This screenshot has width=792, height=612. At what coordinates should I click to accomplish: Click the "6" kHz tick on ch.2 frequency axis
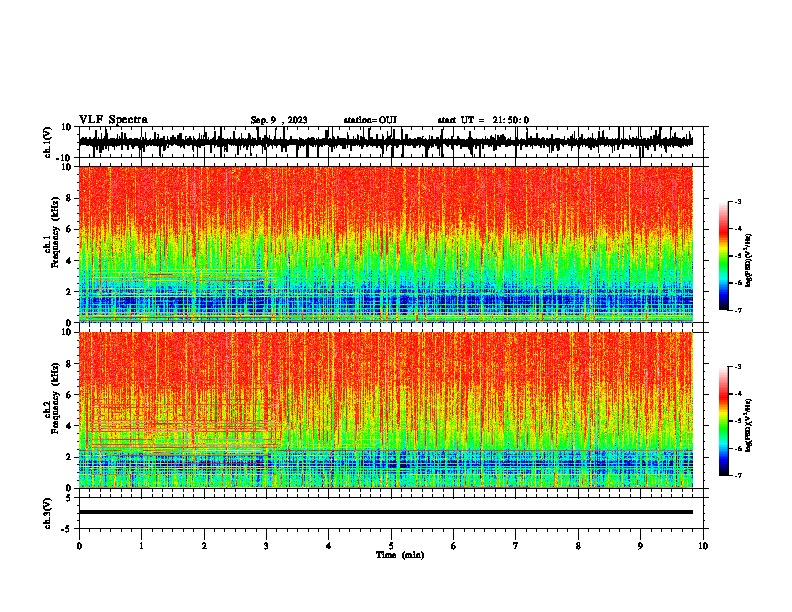pos(69,395)
